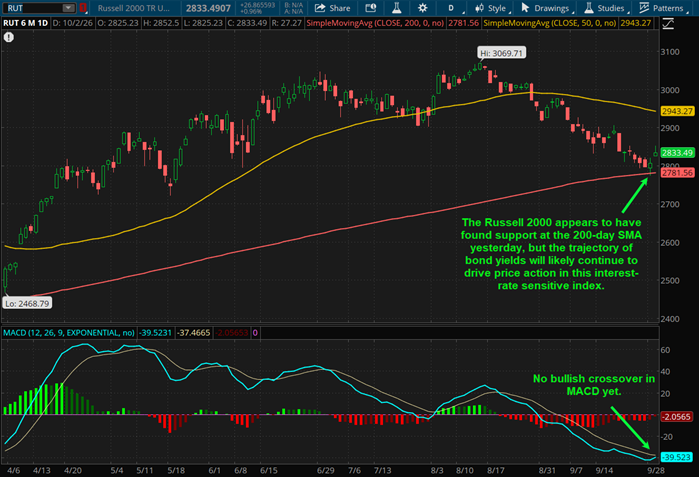Click the cyan -39.523 MACD axis tag

pos(677,457)
